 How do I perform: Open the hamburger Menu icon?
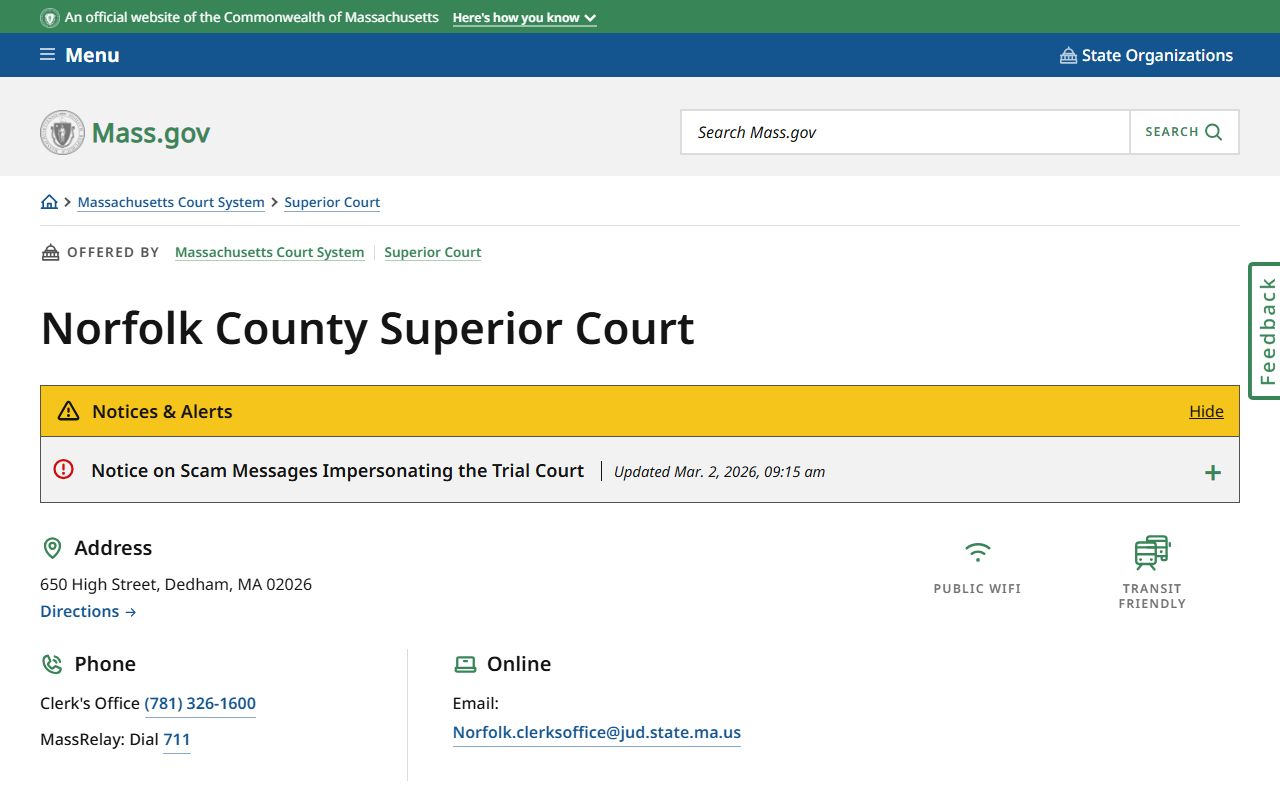(47, 54)
